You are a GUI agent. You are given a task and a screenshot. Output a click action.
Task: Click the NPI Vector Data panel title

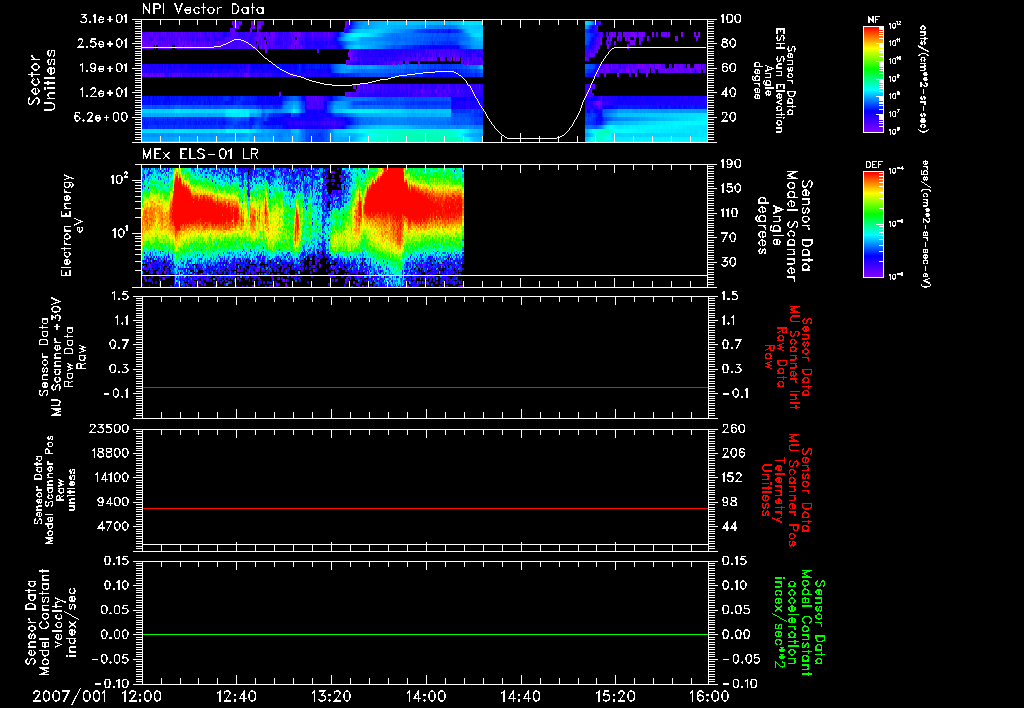coord(203,9)
